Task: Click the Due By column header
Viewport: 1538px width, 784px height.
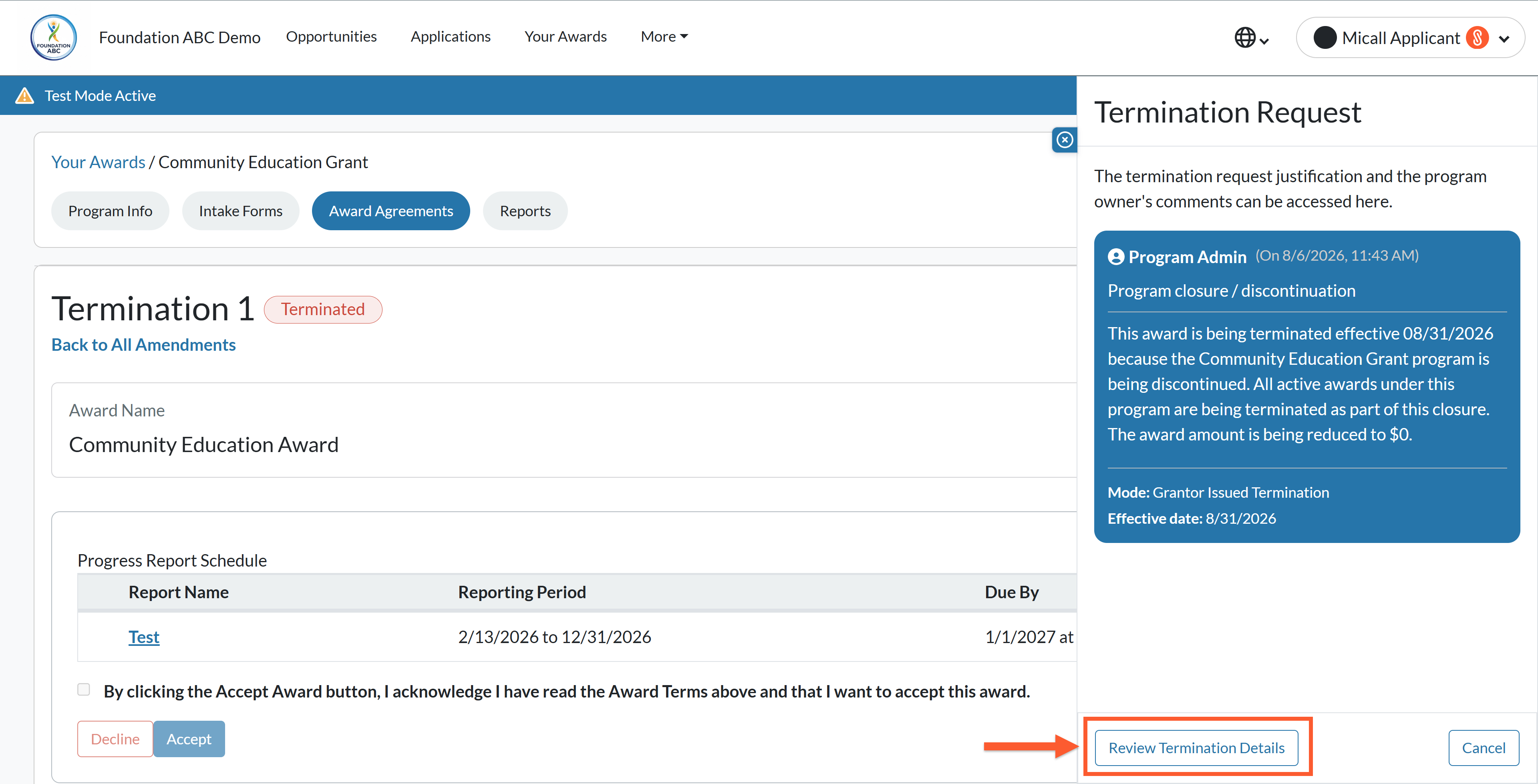Action: [1012, 592]
